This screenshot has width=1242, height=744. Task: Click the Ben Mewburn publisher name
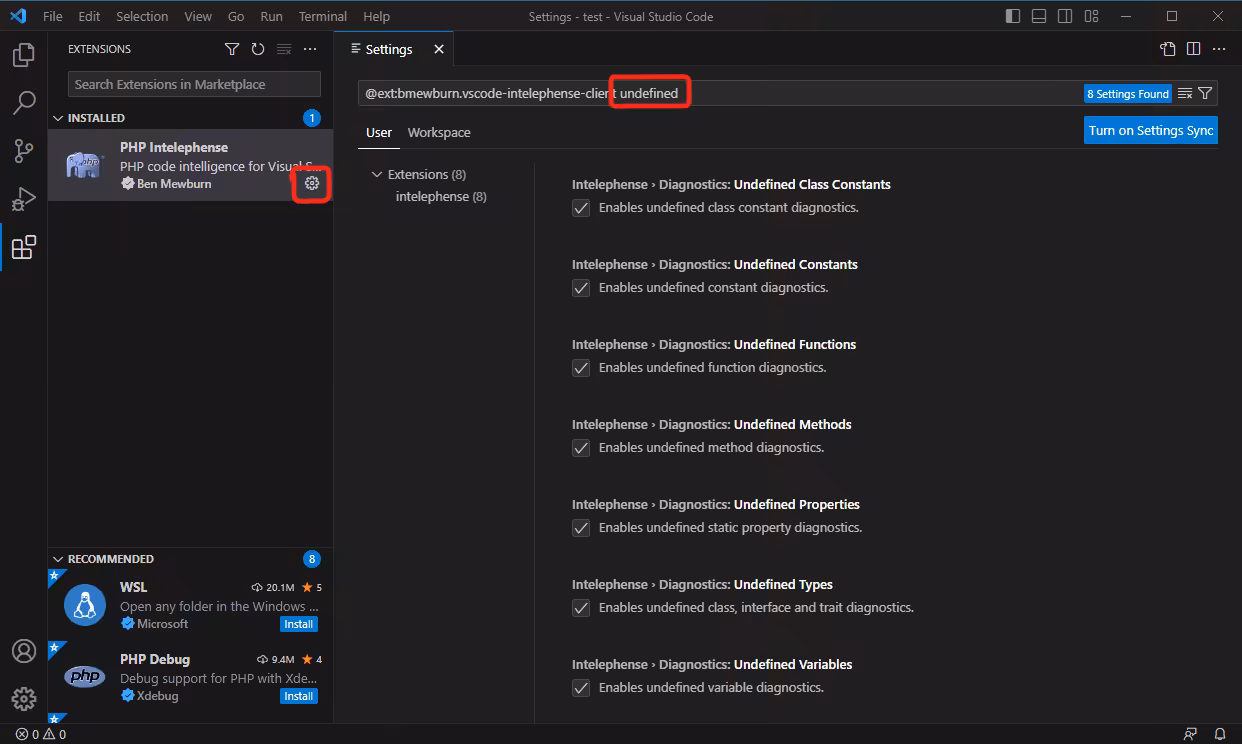174,184
